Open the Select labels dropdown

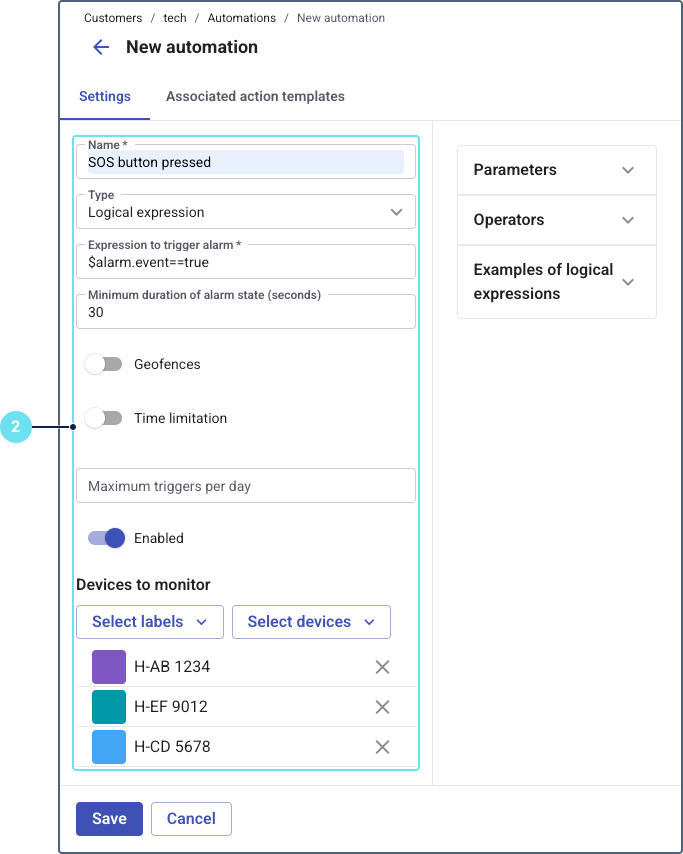point(150,622)
